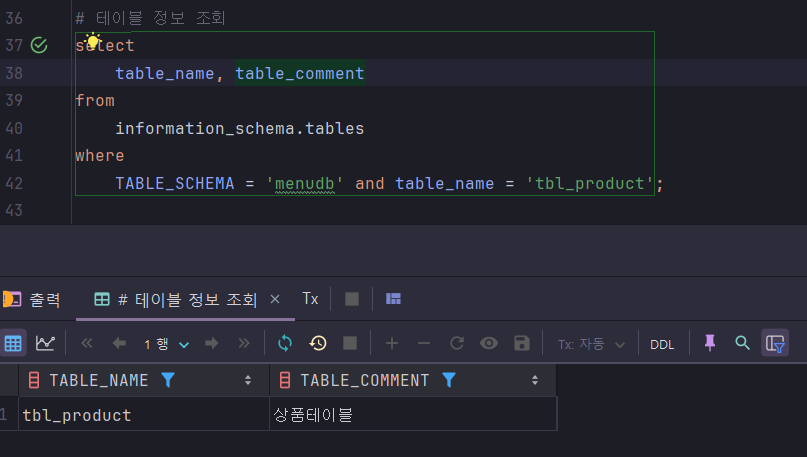Image resolution: width=807 pixels, height=457 pixels.
Task: Click TABLE_SCHEMA in the where clause
Action: coord(174,183)
